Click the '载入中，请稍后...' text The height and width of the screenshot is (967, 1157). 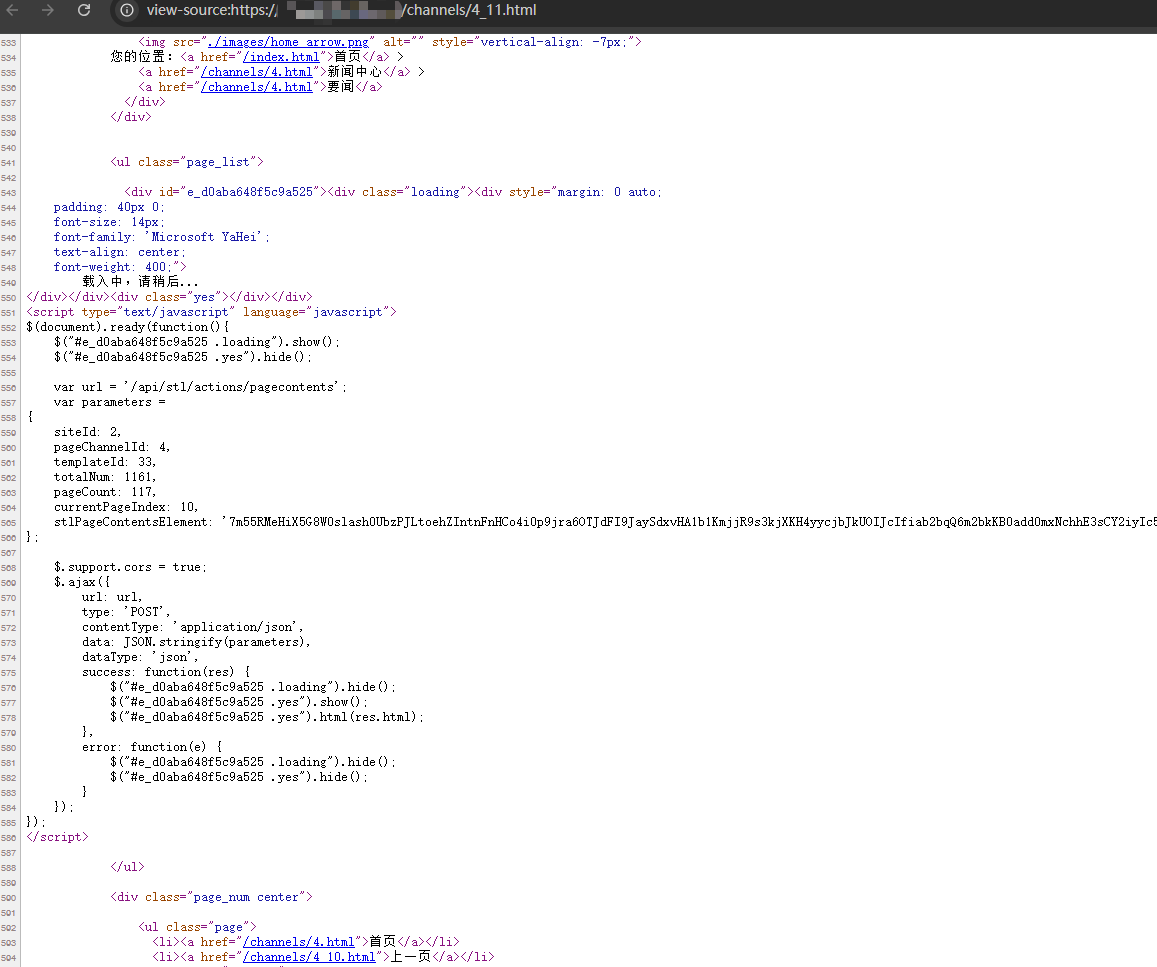(140, 282)
